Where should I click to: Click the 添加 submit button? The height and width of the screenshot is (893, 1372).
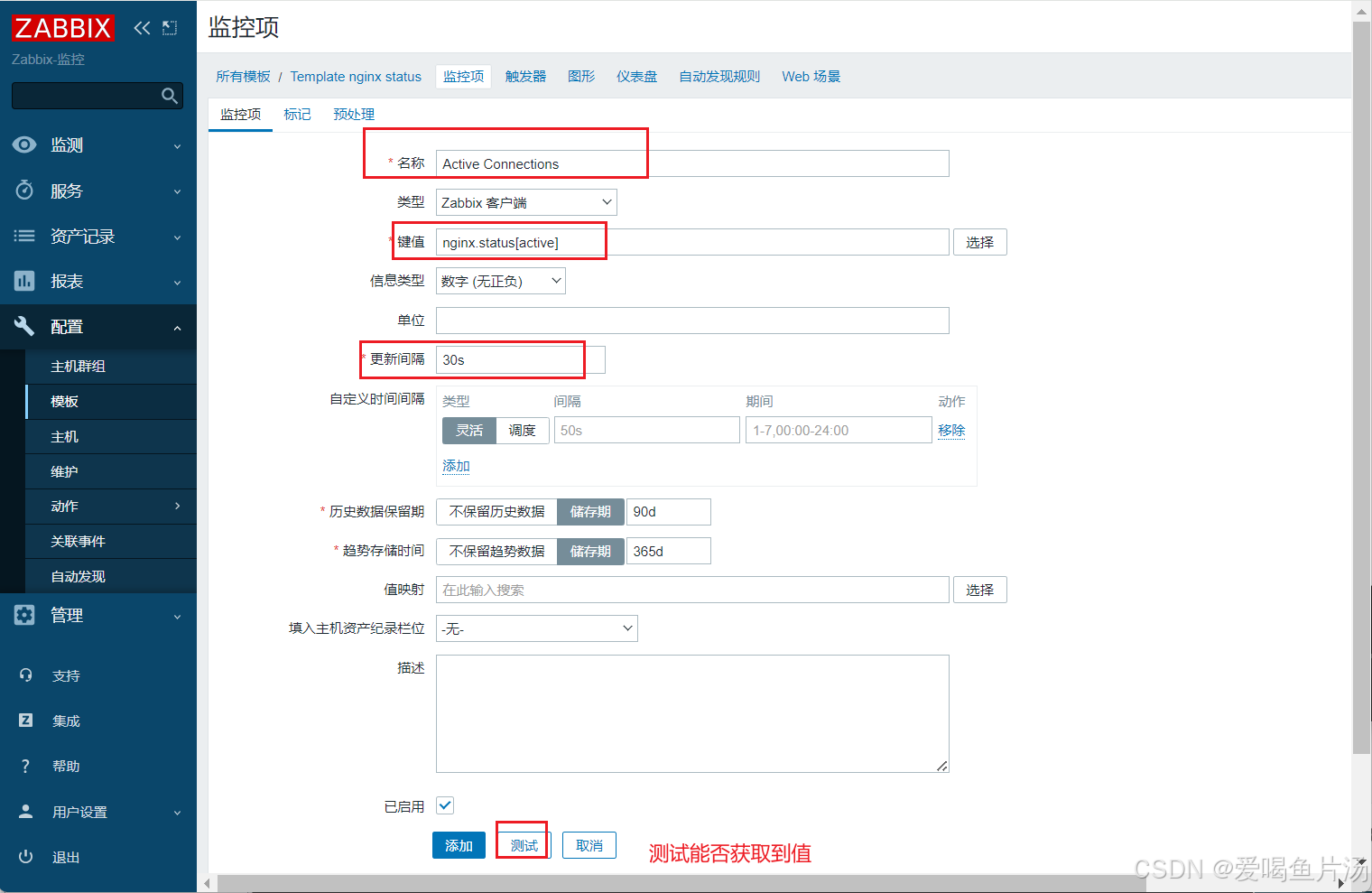coord(459,845)
